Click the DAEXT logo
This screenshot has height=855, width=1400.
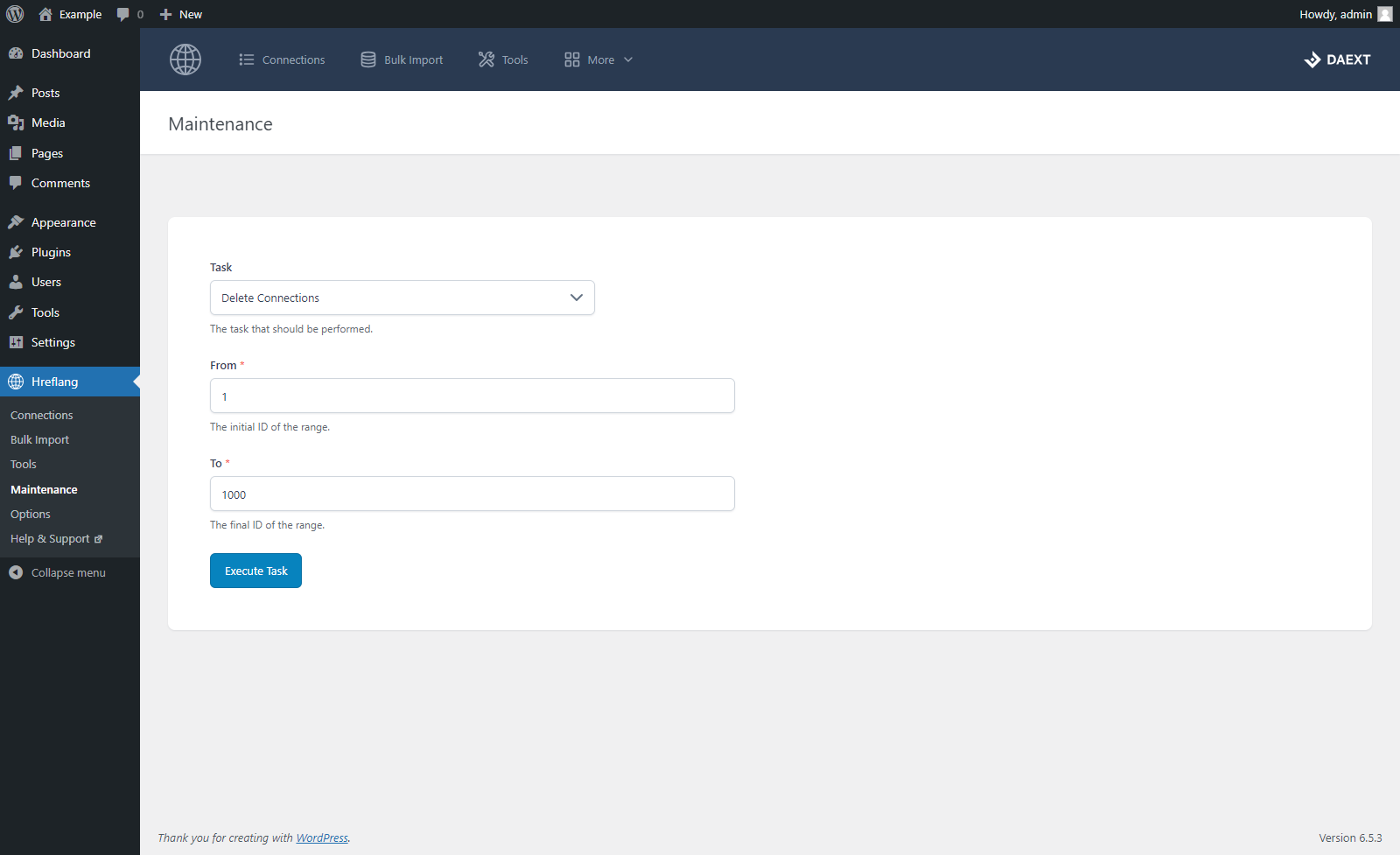(x=1337, y=60)
